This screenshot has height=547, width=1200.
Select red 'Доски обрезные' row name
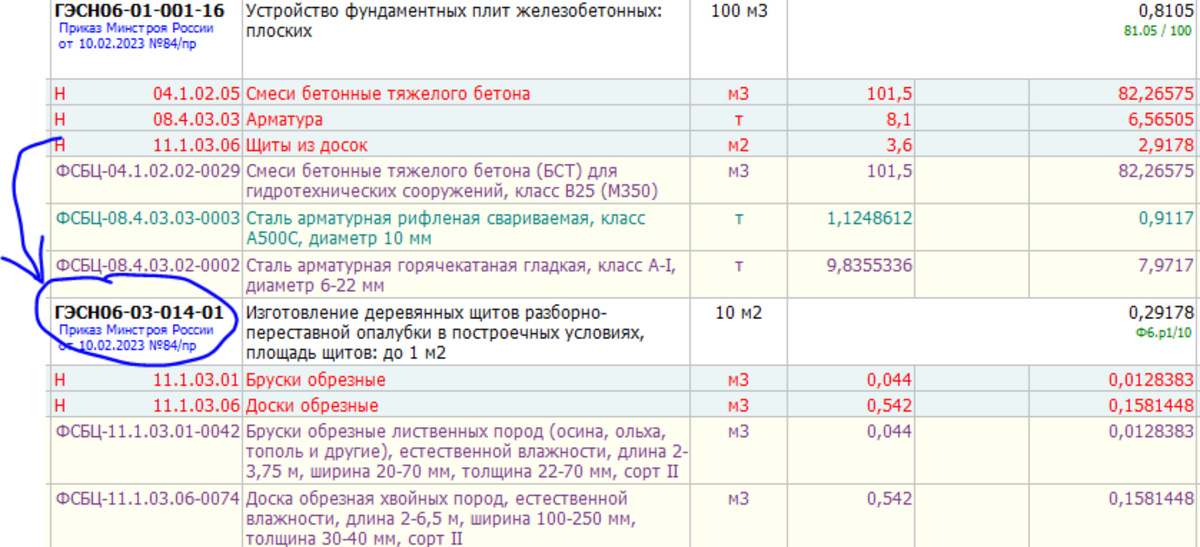click(x=312, y=406)
